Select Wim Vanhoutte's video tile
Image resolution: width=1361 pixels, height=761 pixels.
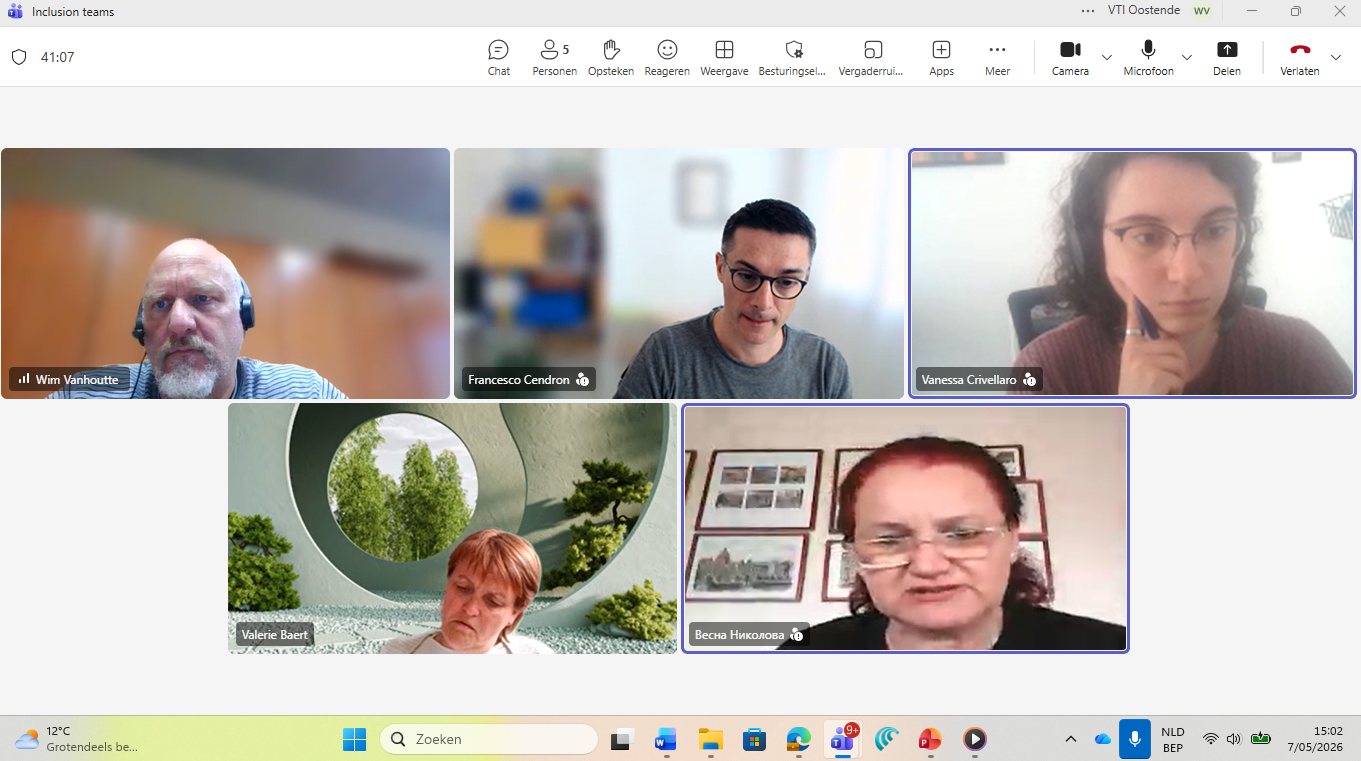[225, 273]
